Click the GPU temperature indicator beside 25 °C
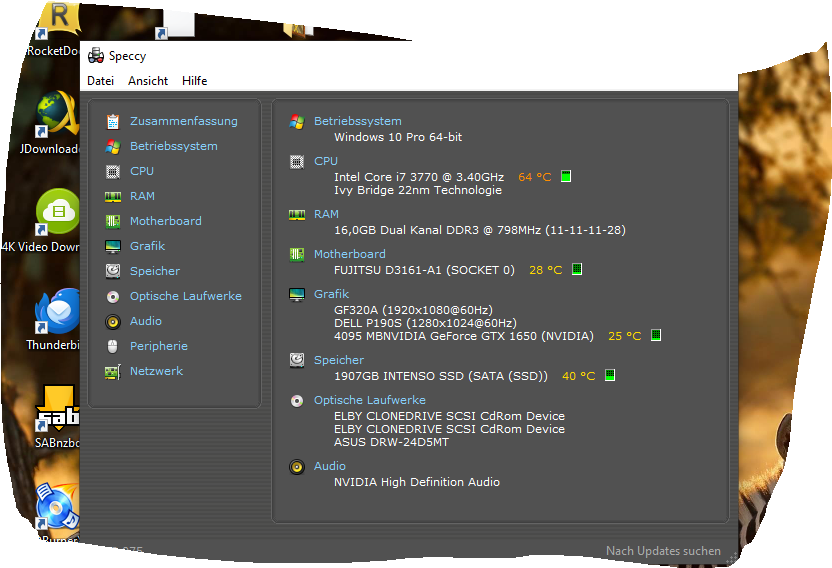 pos(656,335)
